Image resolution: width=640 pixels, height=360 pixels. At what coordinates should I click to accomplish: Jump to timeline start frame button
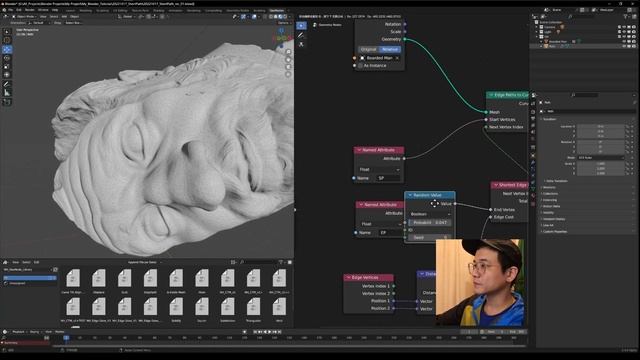pyautogui.click(x=255, y=332)
